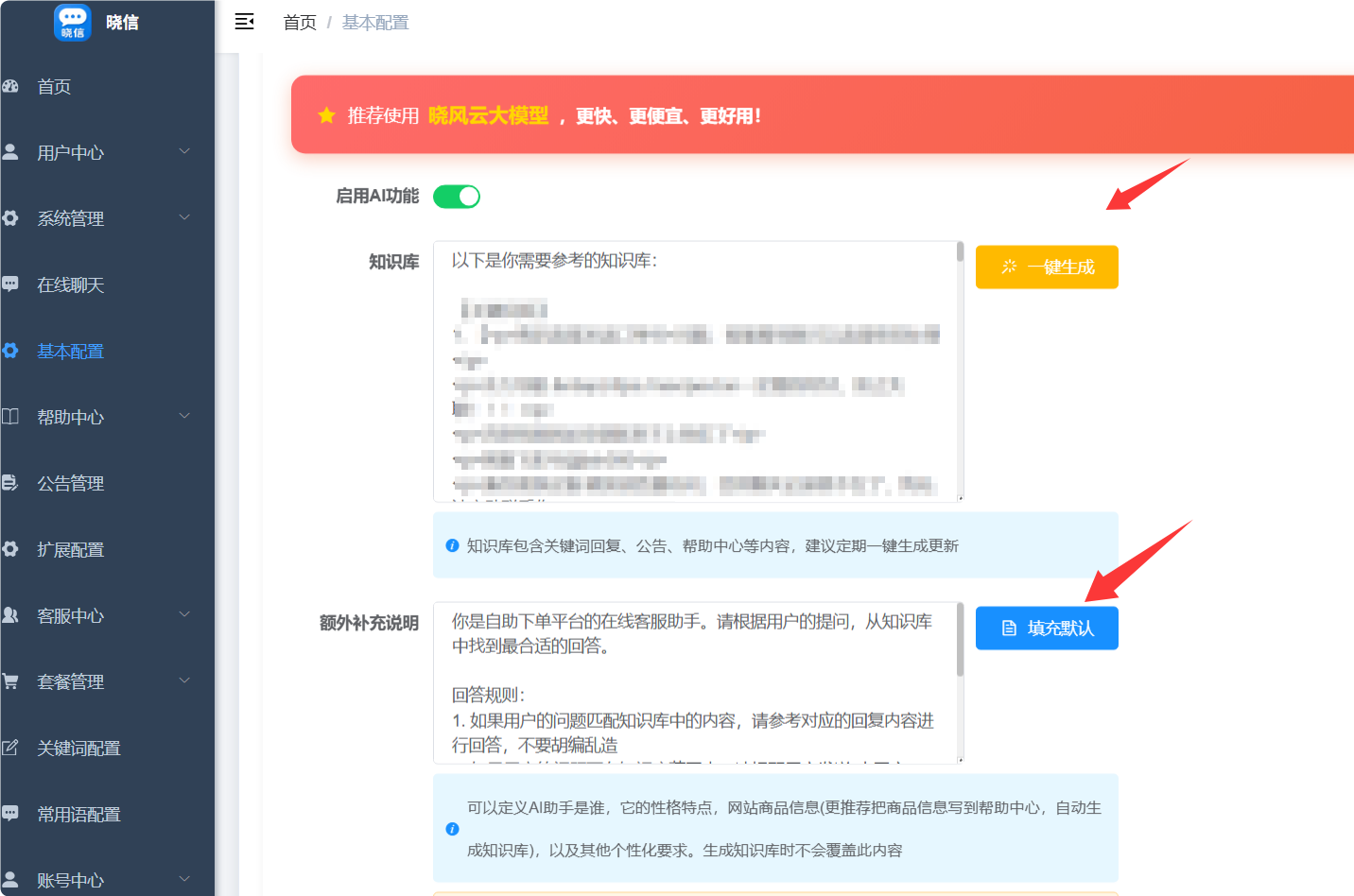Image resolution: width=1354 pixels, height=896 pixels.
Task: Click the blue 填充默认 button
Action: pos(1047,629)
